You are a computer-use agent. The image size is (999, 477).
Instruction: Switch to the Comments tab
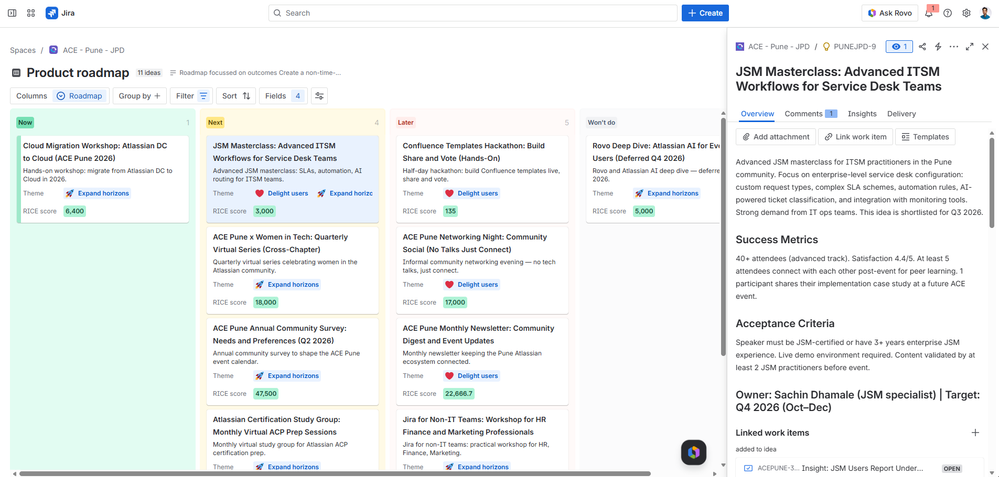tap(810, 113)
